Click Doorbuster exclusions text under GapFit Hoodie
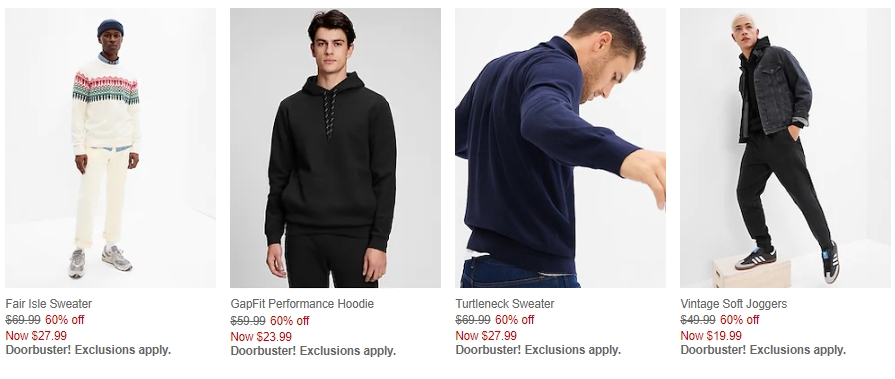Screen dimensions: 895x379 pyautogui.click(x=313, y=351)
